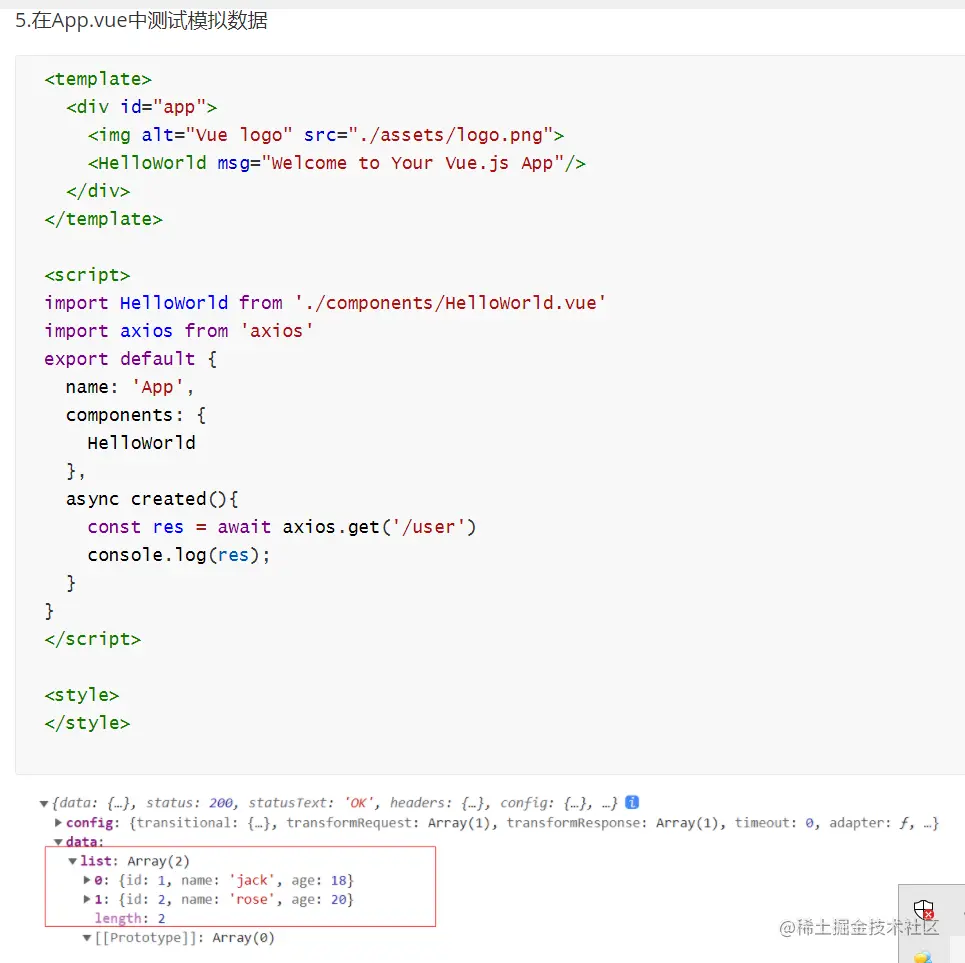Click the closing "</script>" line
This screenshot has height=963, width=965.
point(93,639)
